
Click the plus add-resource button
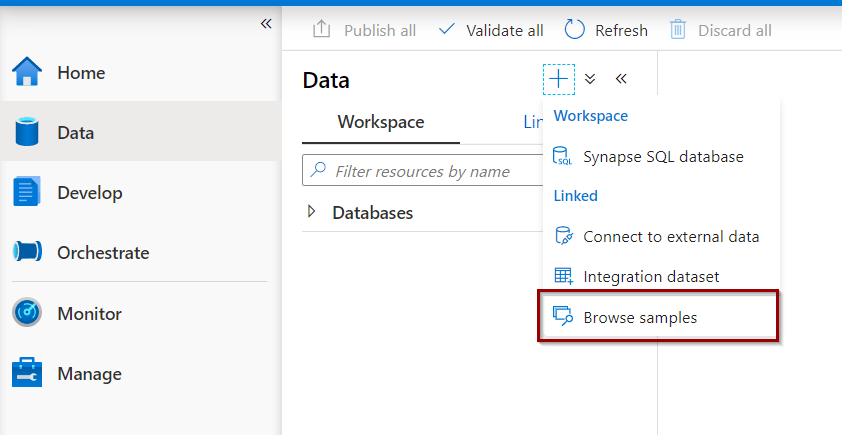[558, 79]
